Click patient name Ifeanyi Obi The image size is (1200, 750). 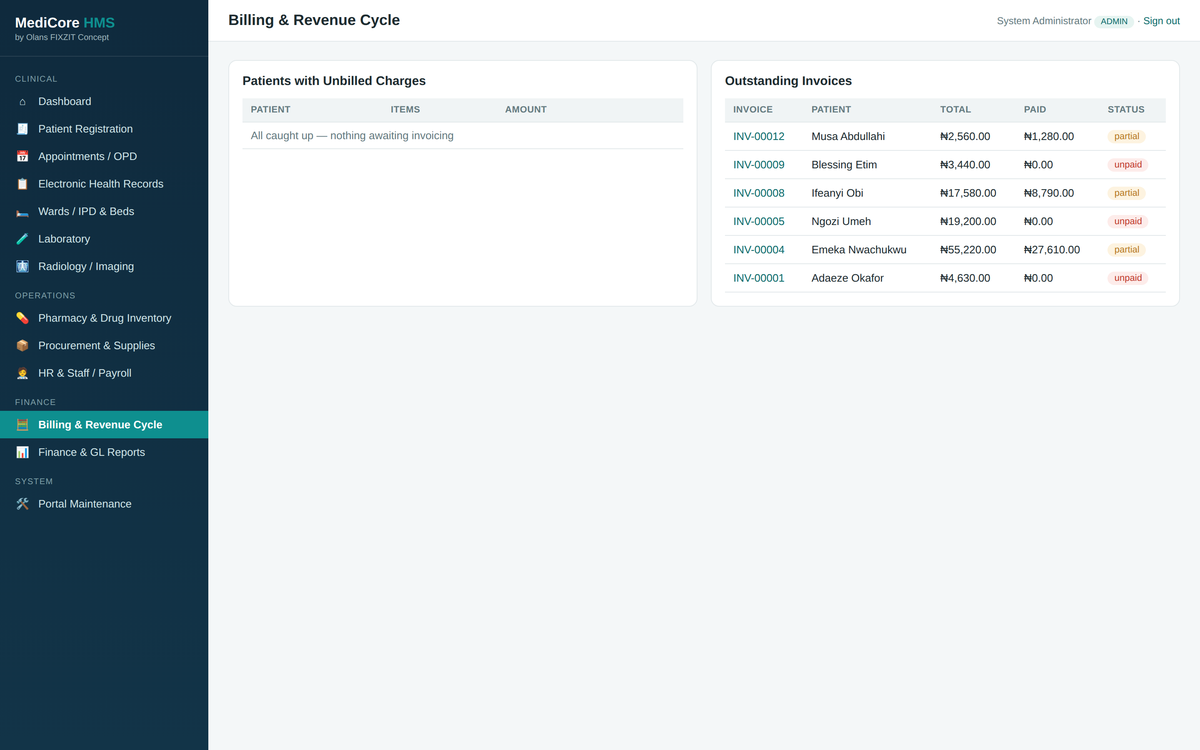837,193
